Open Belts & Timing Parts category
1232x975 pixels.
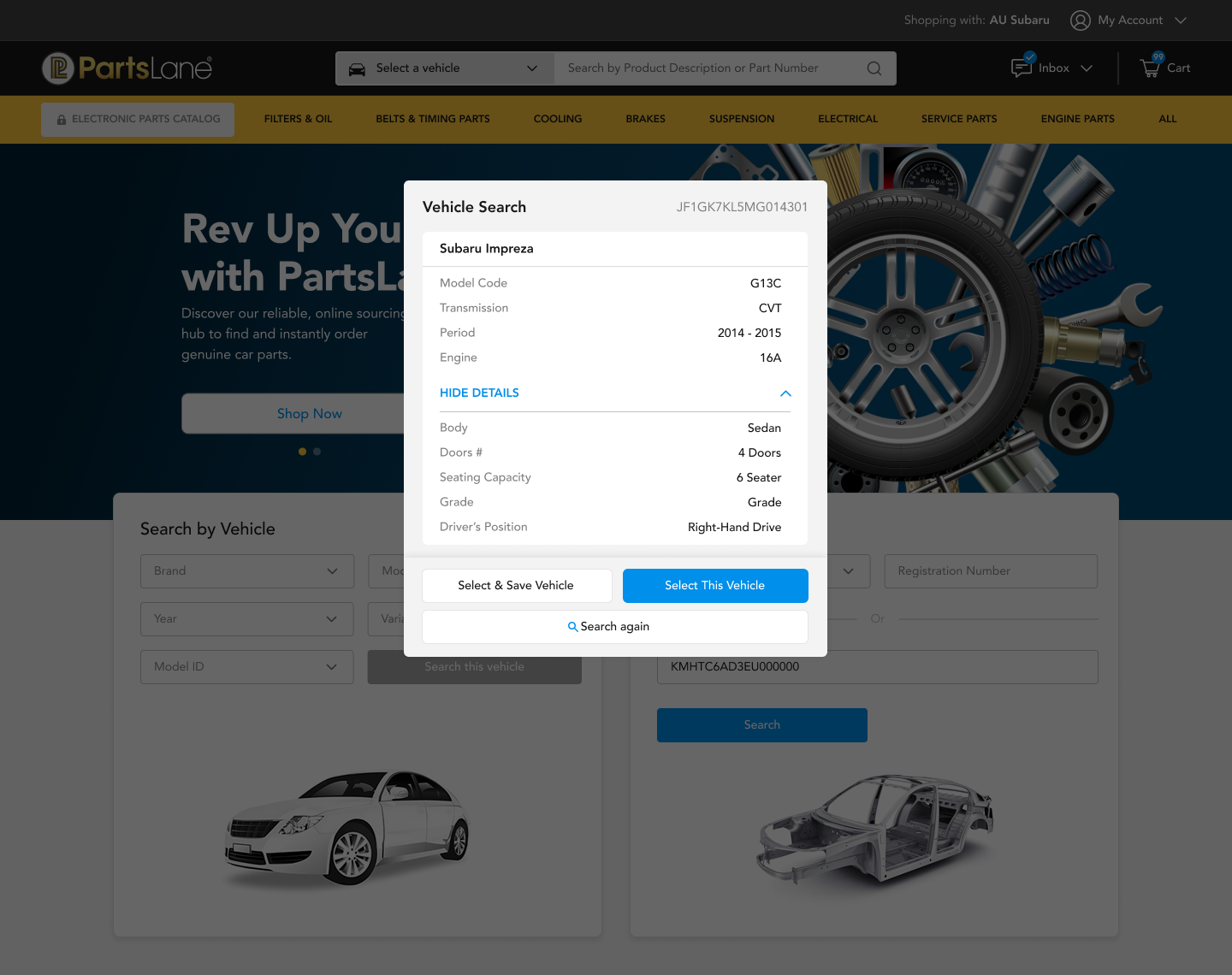tap(433, 119)
